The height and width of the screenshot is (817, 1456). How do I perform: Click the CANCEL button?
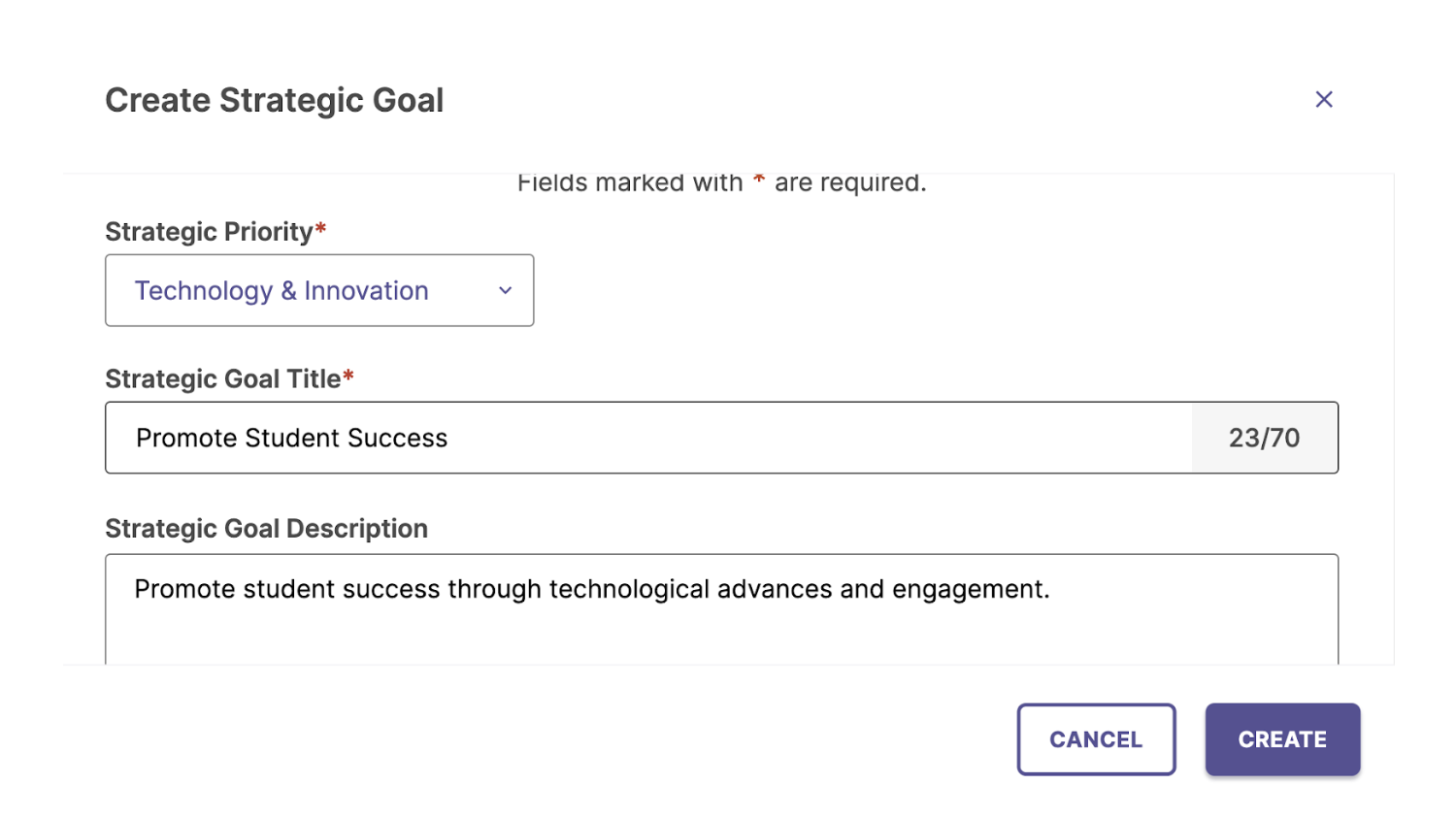1096,739
